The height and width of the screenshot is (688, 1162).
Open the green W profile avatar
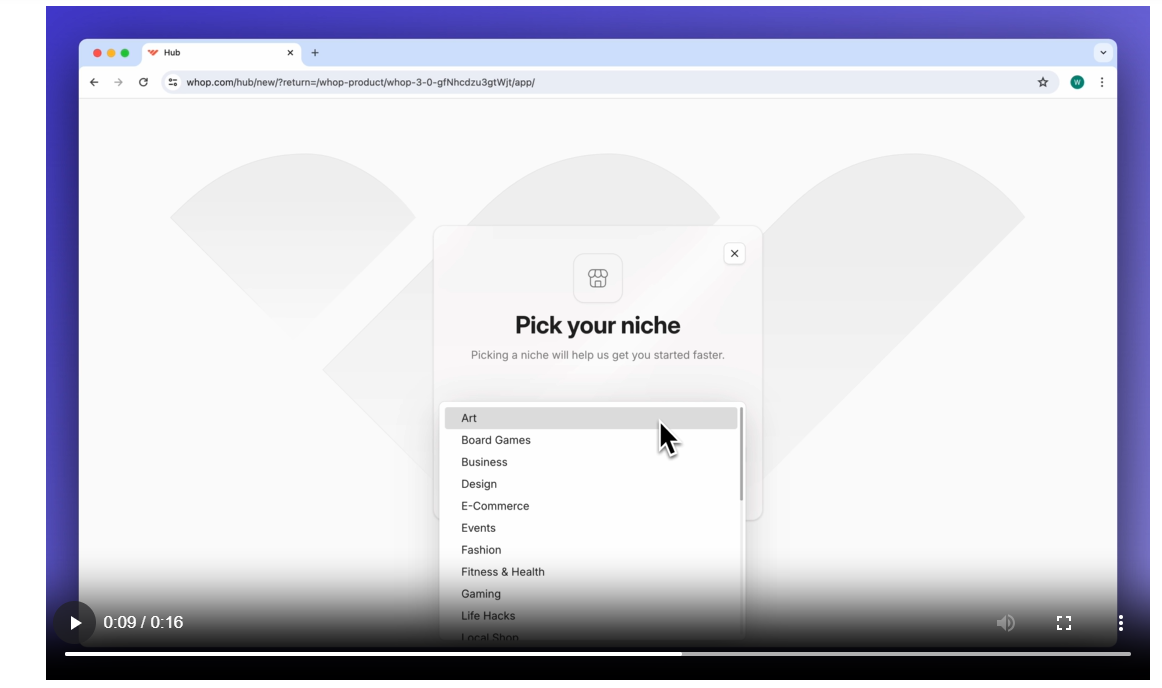coord(1078,82)
